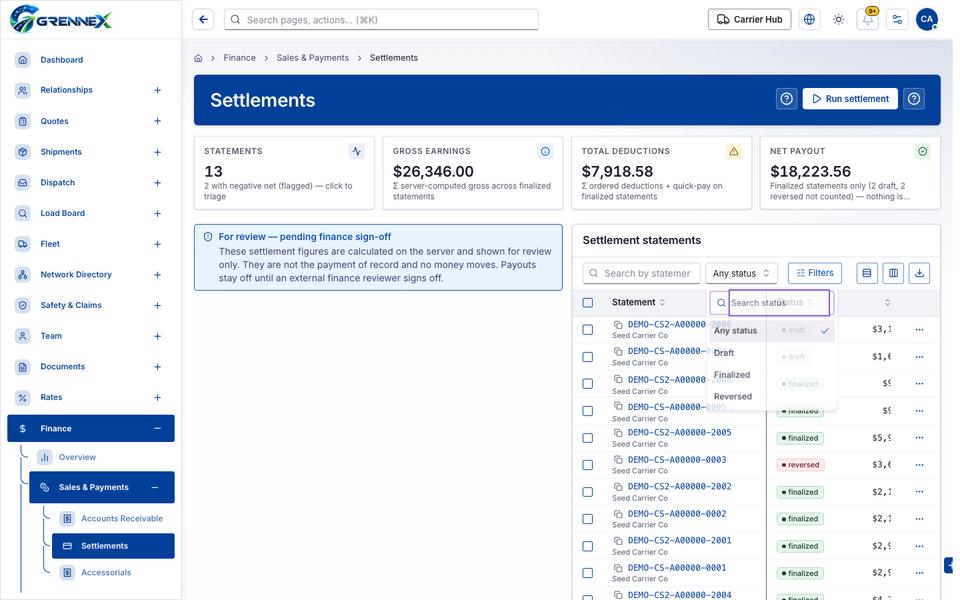The image size is (960, 600).
Task: Open help icon right of Run settlement
Action: pos(914,99)
